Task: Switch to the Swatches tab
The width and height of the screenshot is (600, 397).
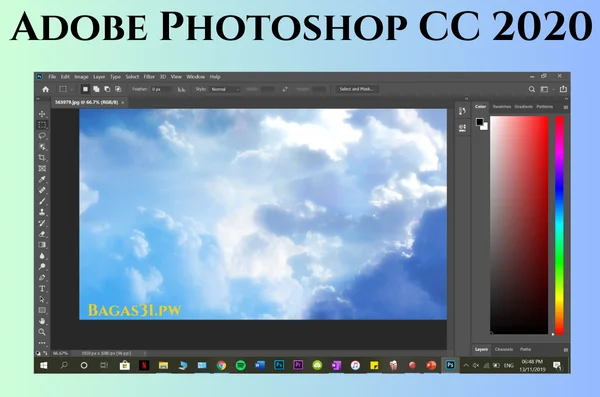Action: (x=502, y=106)
